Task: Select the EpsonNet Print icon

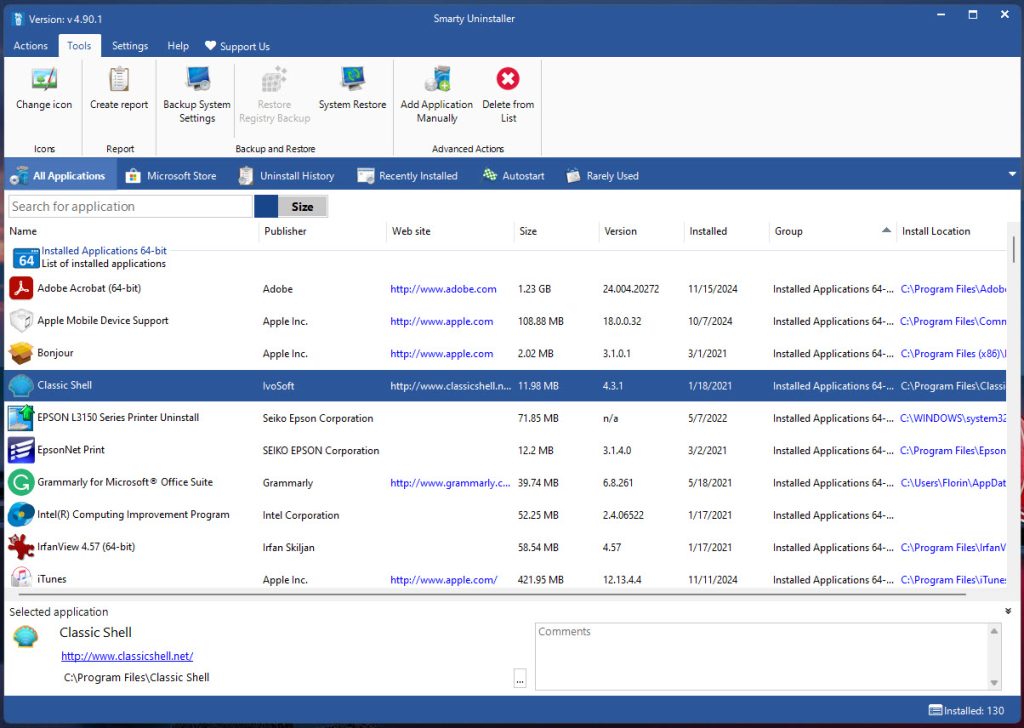Action: pyautogui.click(x=21, y=450)
